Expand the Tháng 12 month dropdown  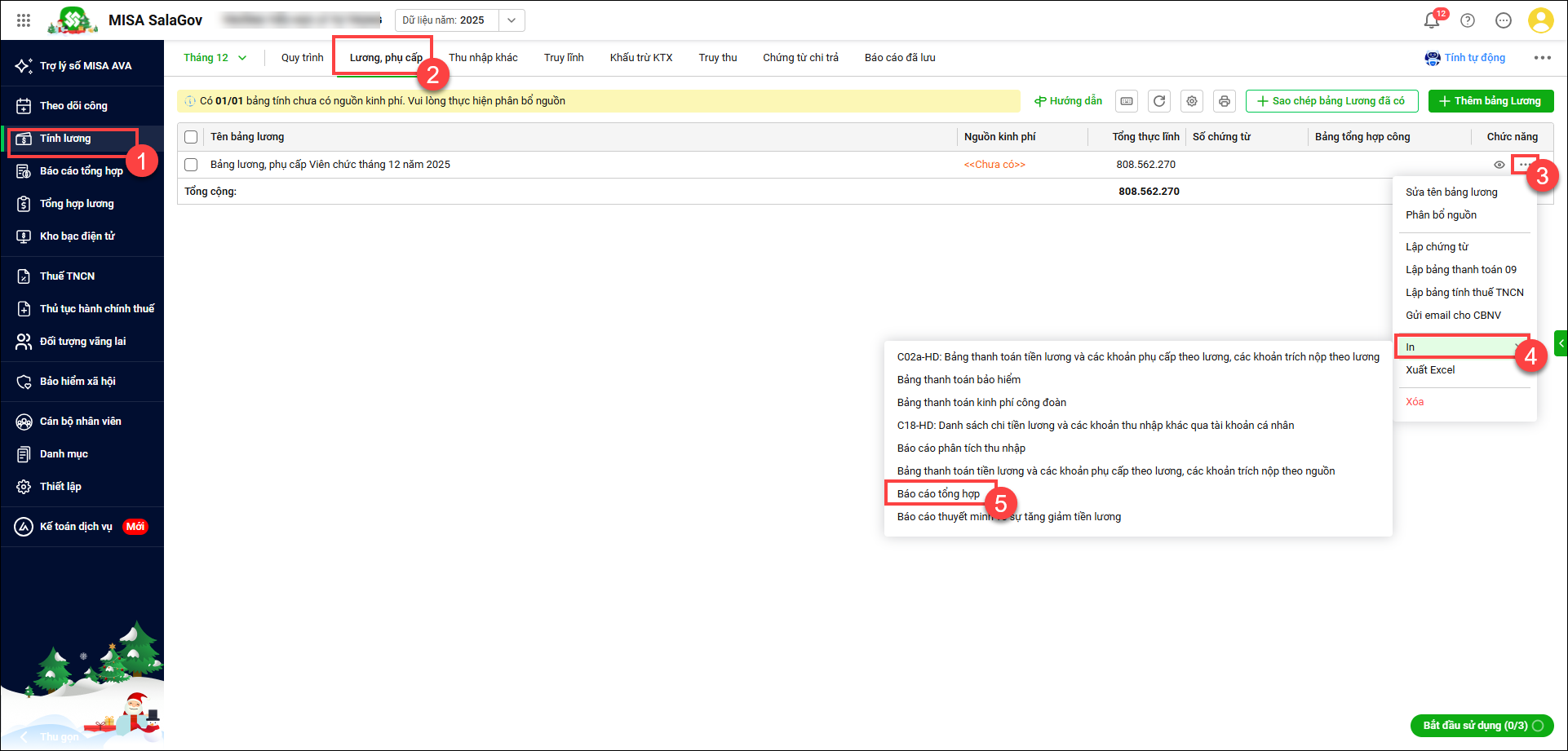pos(215,58)
